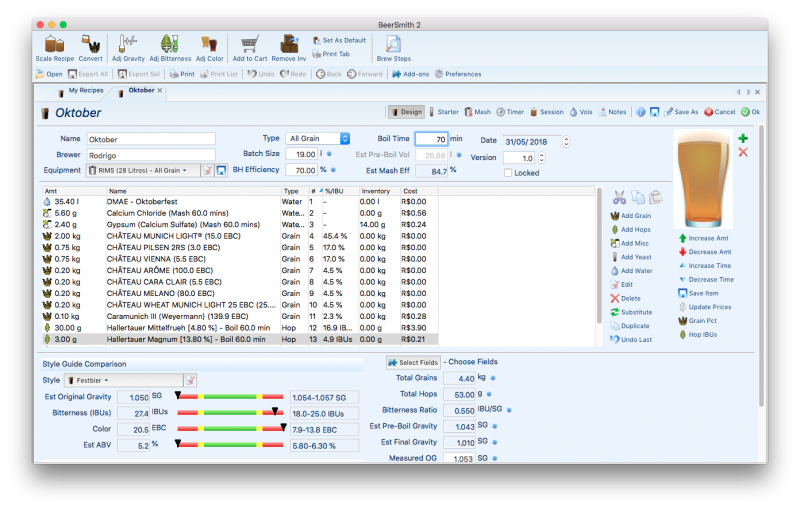Open the Timer tab
Screen dimensions: 800x510
(510, 112)
